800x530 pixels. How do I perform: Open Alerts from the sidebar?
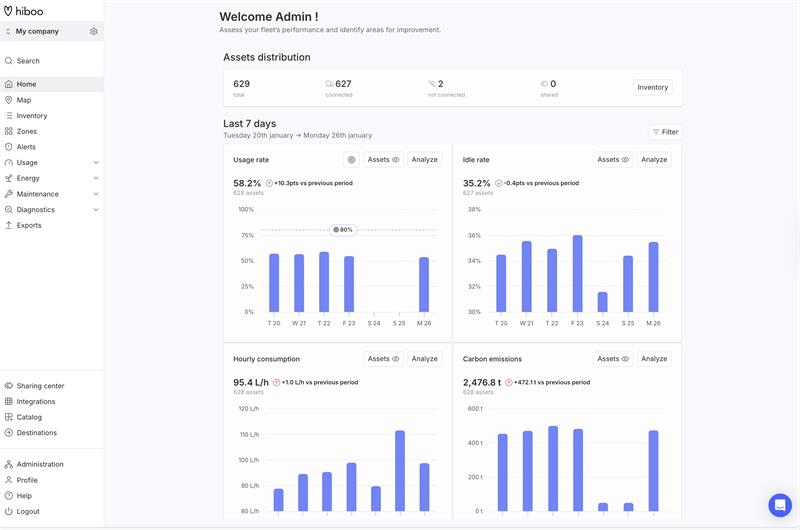[26, 147]
